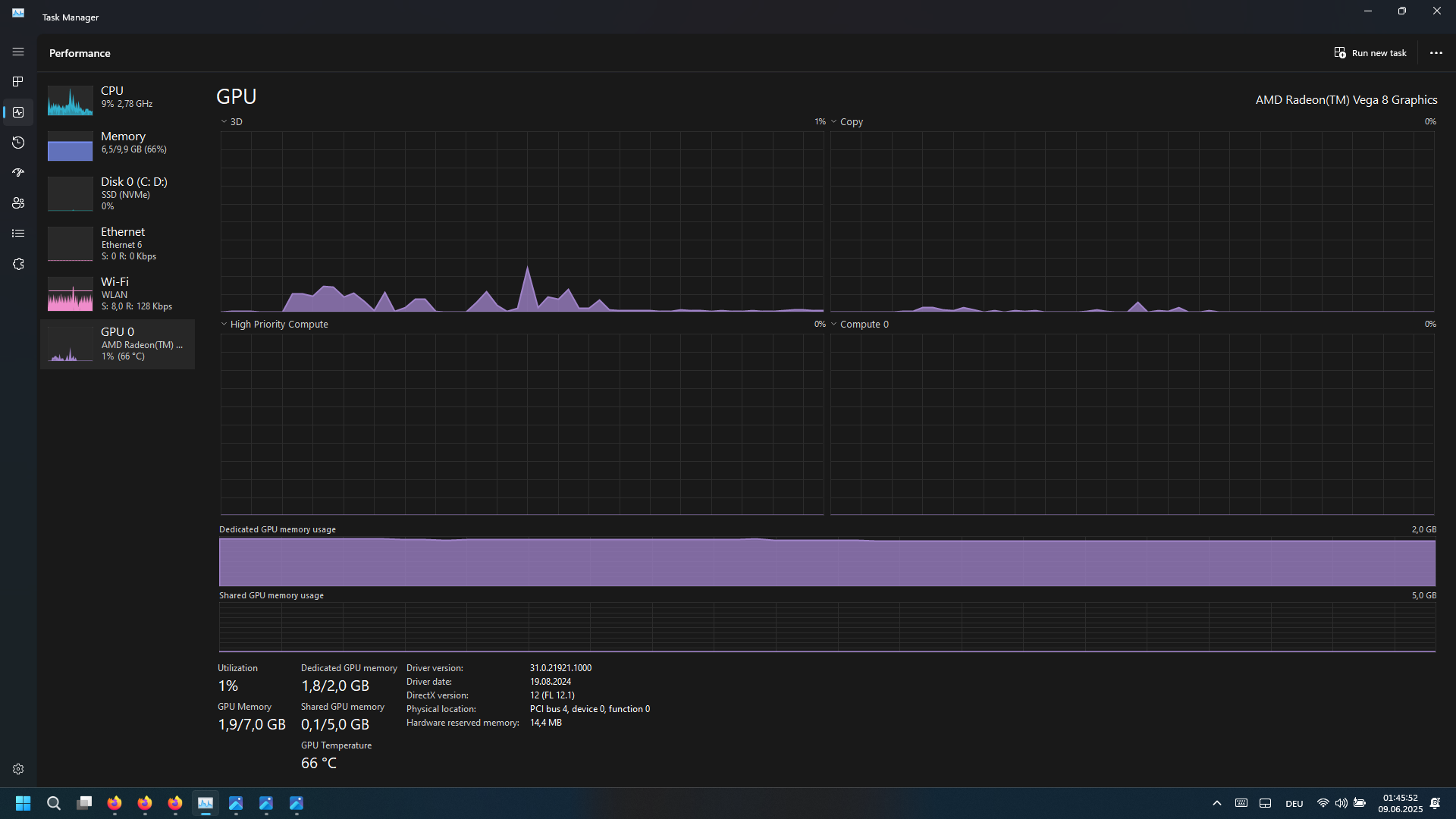This screenshot has height=819, width=1456.
Task: Open the battery status tray icon
Action: 1360,803
